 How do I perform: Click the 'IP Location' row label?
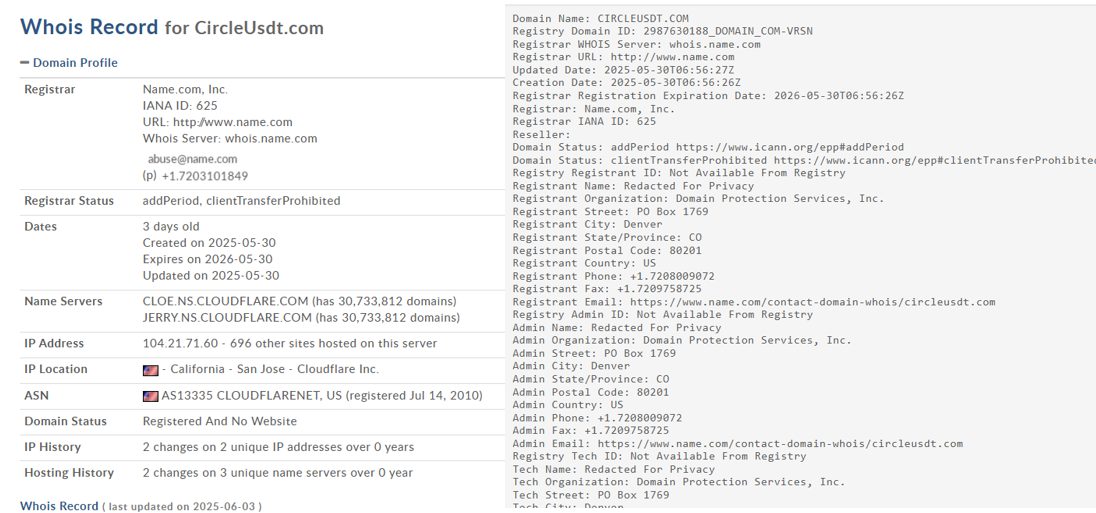pyautogui.click(x=56, y=370)
